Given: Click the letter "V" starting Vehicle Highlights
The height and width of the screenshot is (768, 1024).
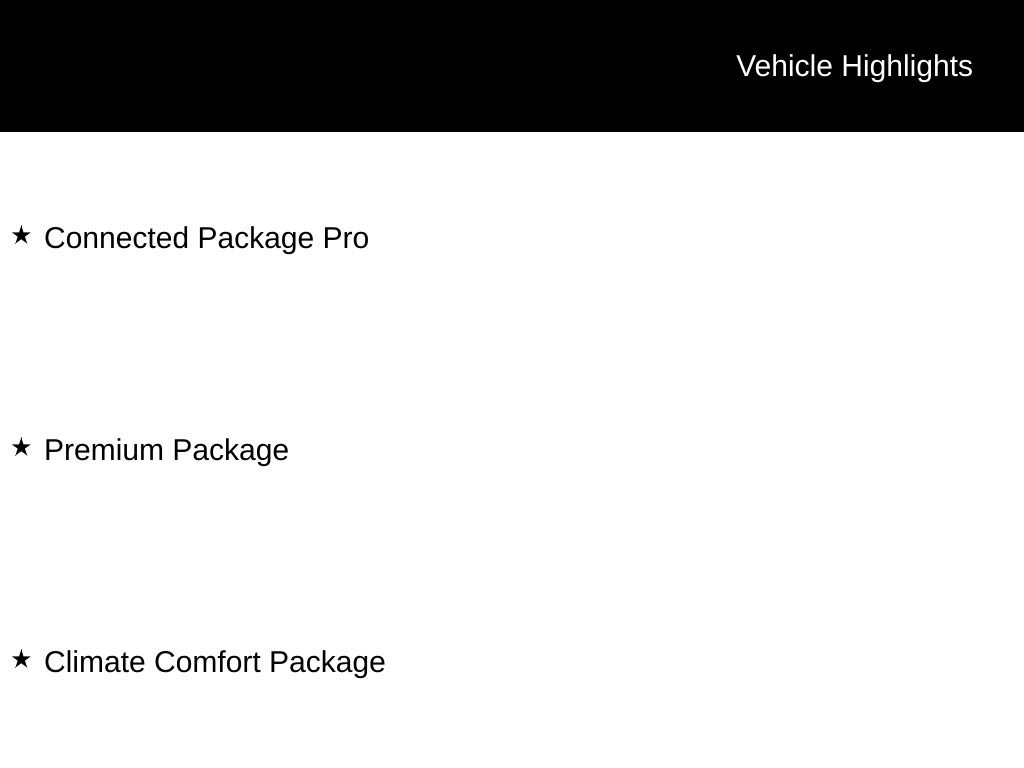Looking at the screenshot, I should (x=746, y=66).
